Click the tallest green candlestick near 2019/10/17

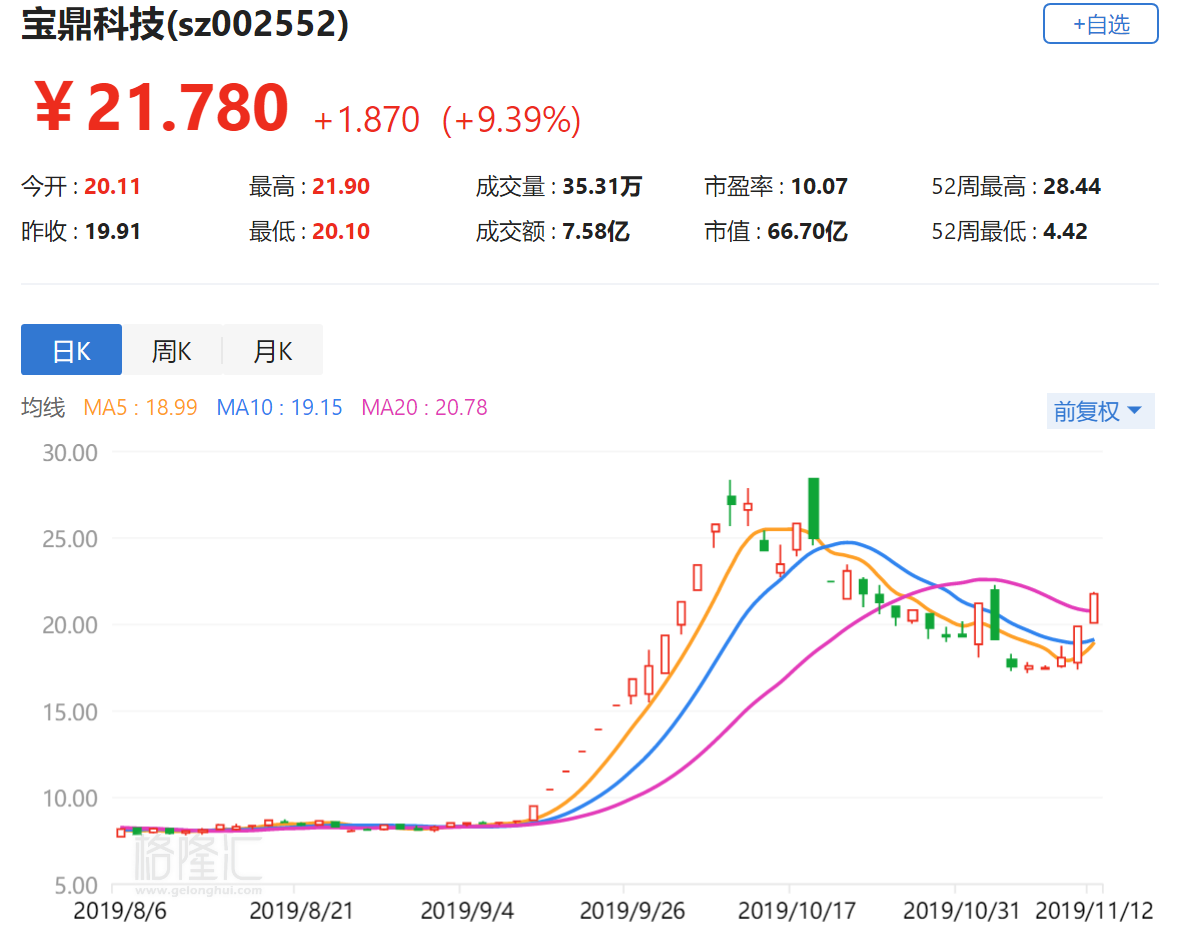(x=813, y=508)
